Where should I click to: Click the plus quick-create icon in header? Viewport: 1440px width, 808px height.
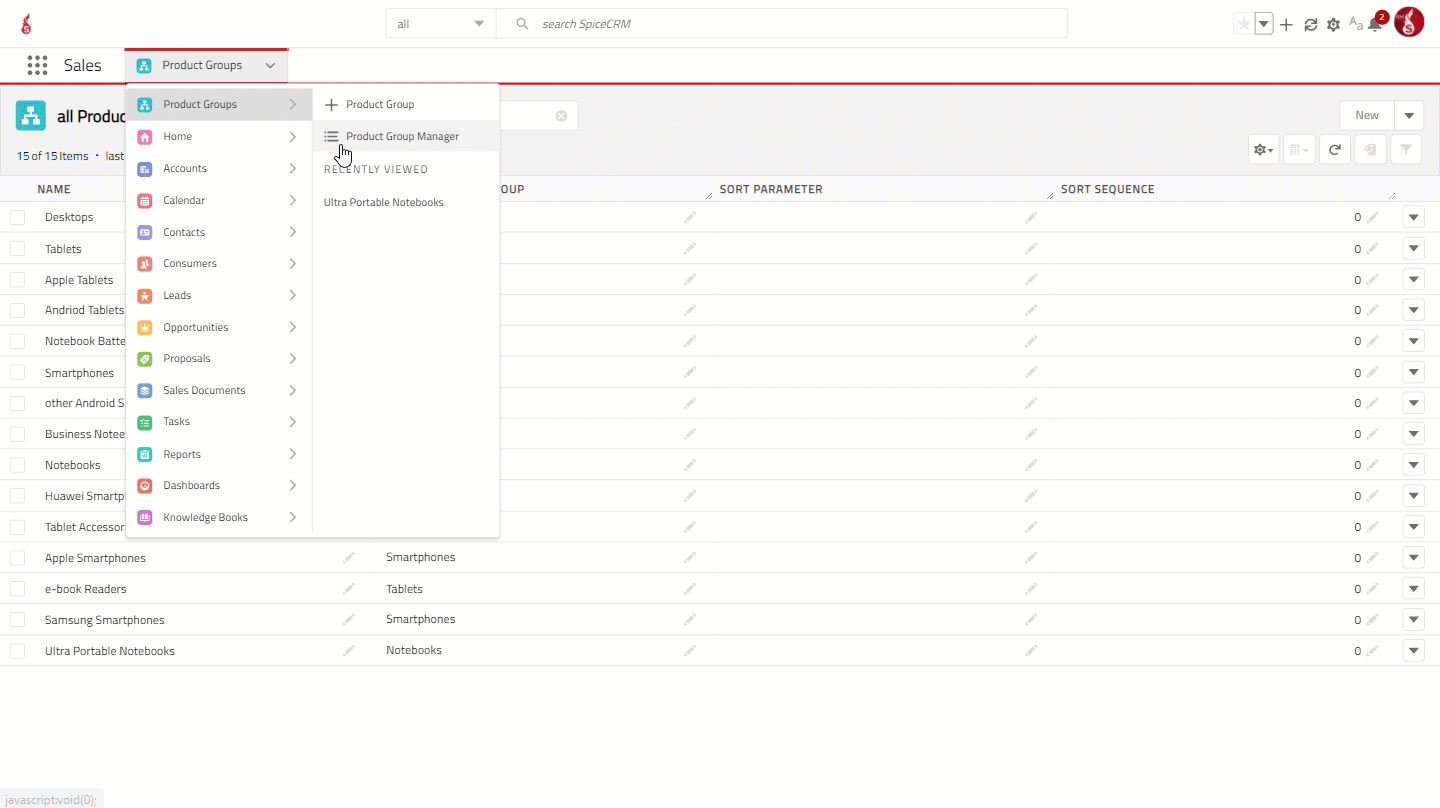[x=1286, y=25]
